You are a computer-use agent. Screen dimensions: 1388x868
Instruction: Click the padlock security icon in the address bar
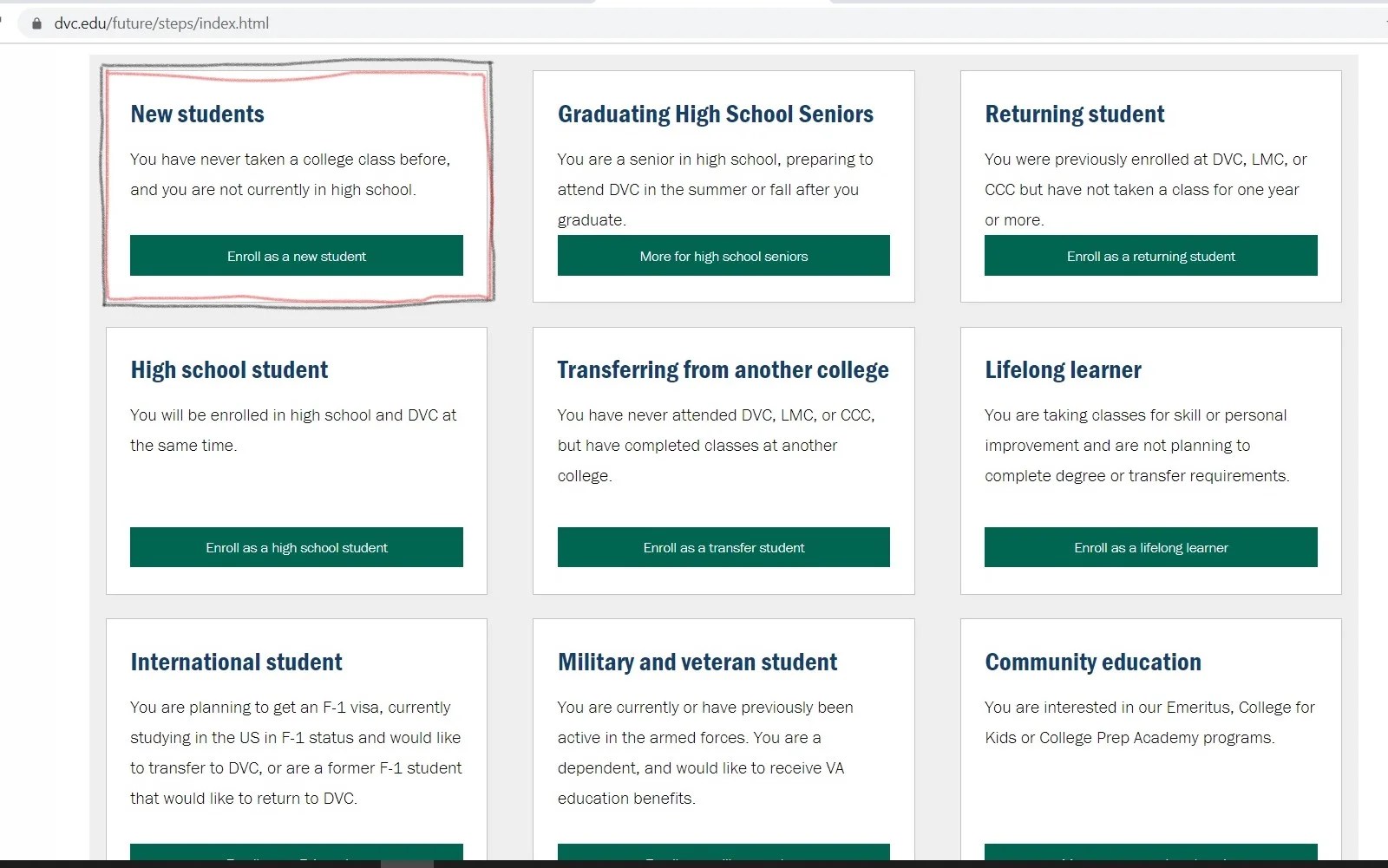pyautogui.click(x=36, y=24)
